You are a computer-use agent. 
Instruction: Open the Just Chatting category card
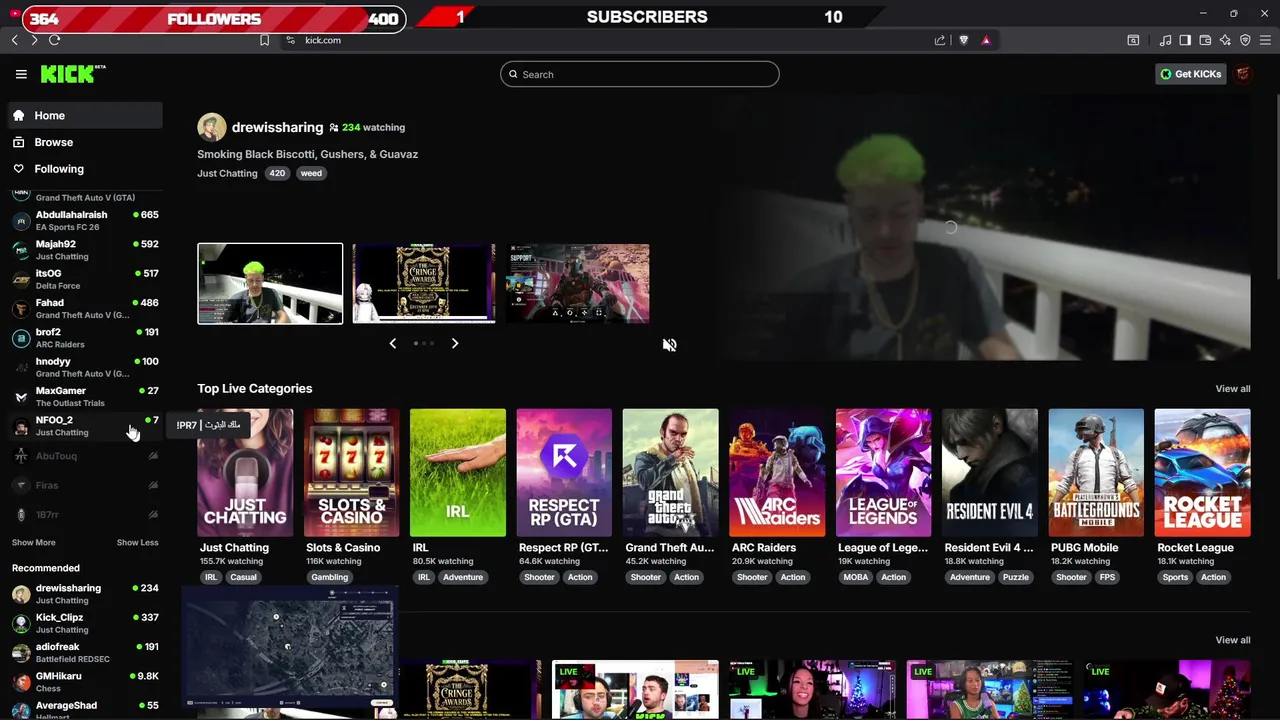pos(245,472)
